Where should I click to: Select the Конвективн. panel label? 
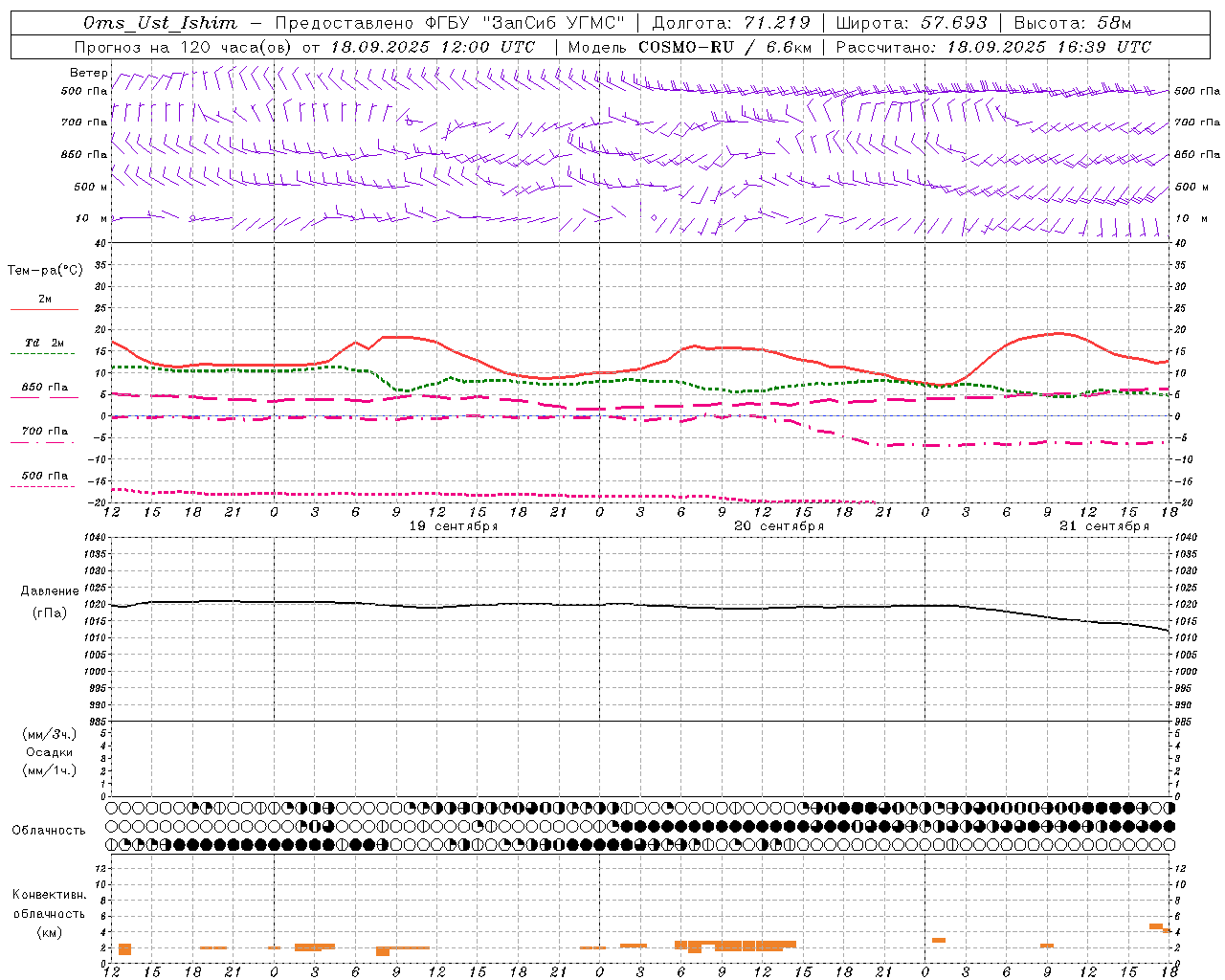pos(49,895)
